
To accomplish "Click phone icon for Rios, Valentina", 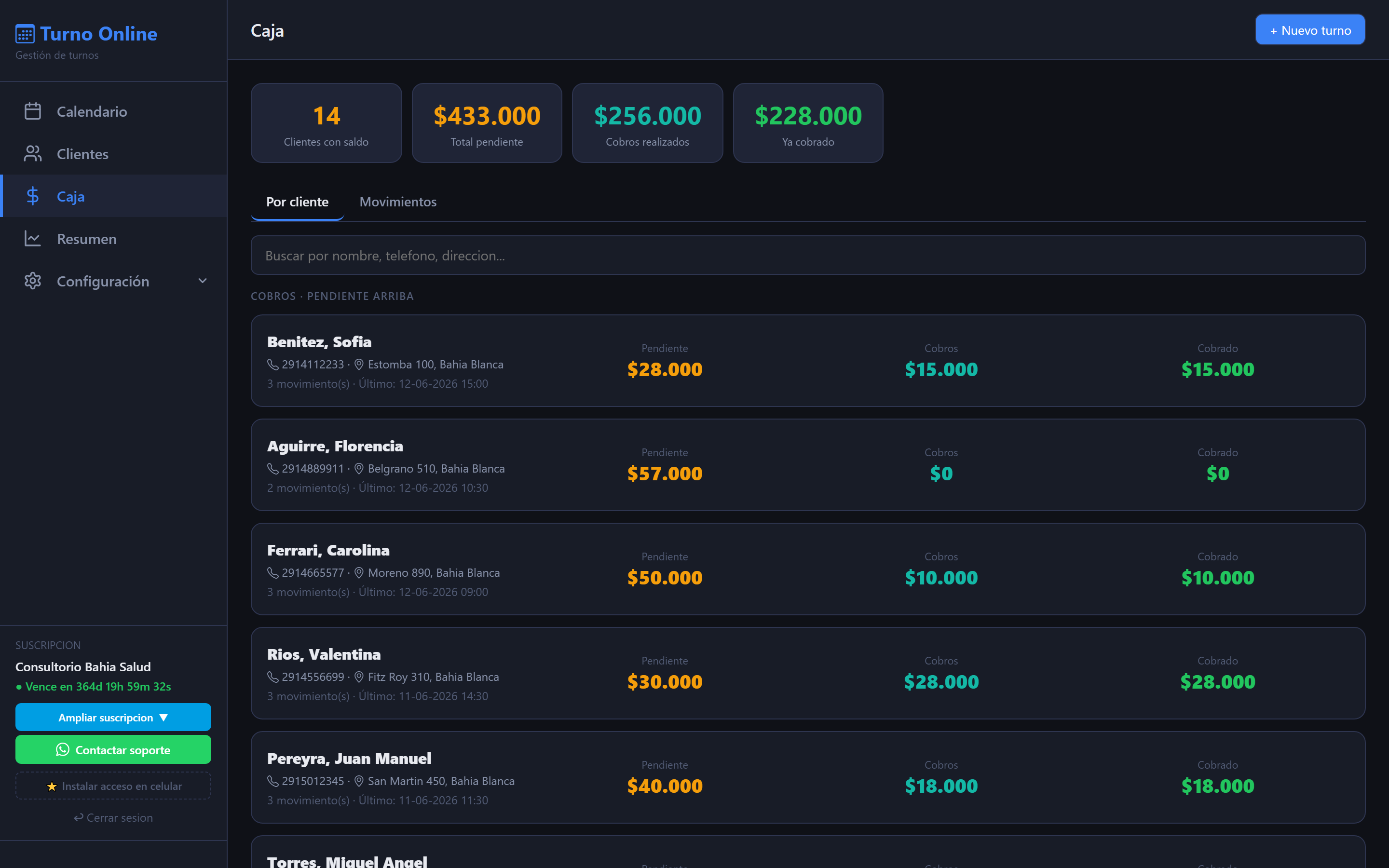I will [x=272, y=678].
